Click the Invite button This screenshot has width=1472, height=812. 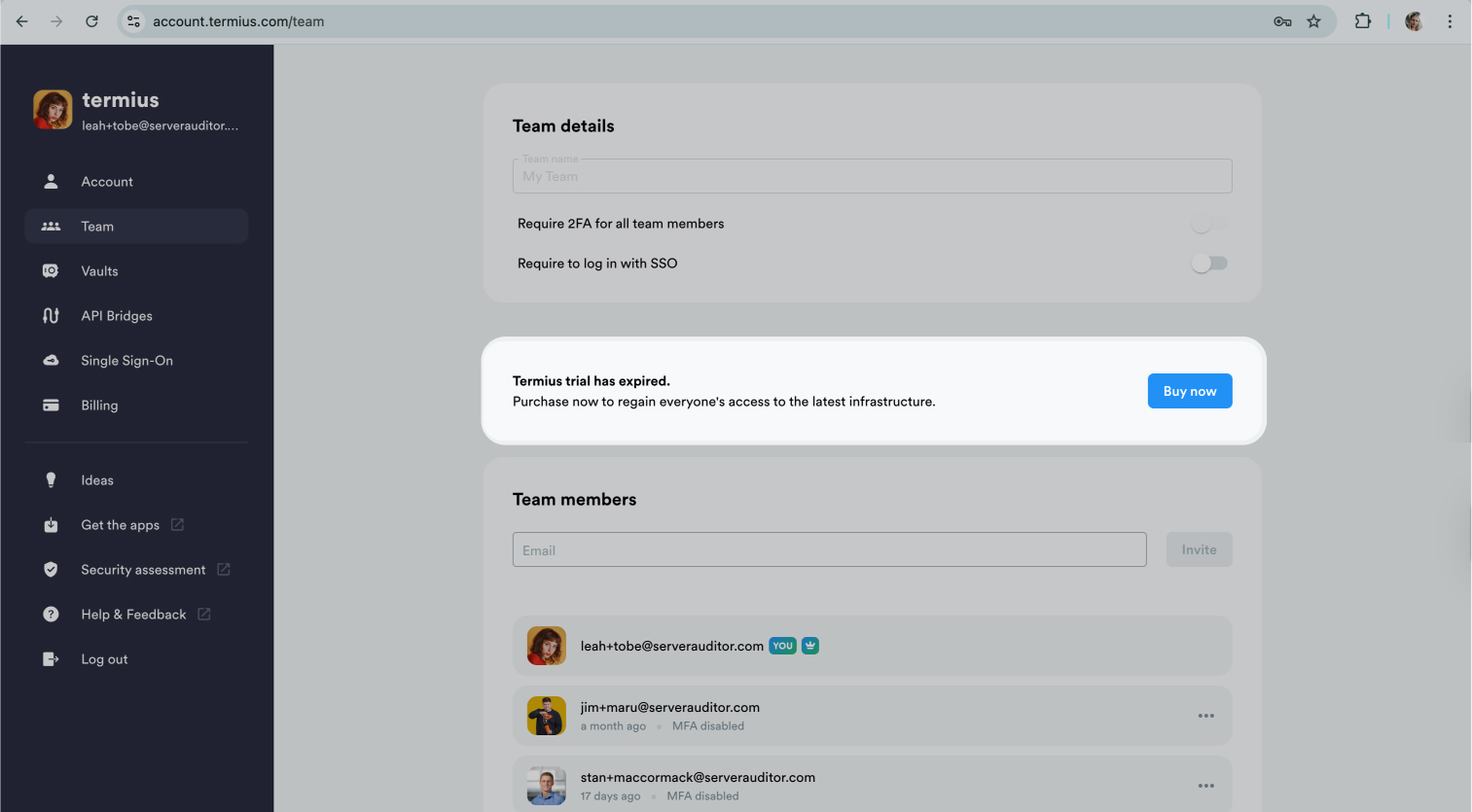(x=1200, y=549)
